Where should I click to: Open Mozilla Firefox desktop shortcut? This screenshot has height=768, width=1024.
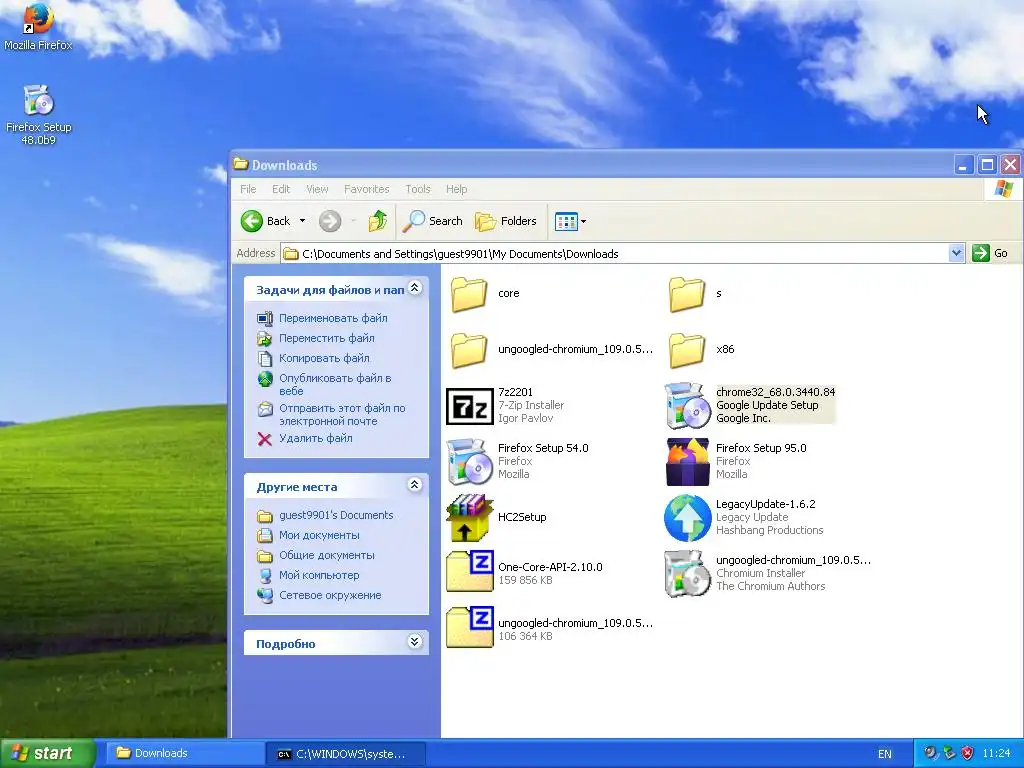click(x=38, y=26)
